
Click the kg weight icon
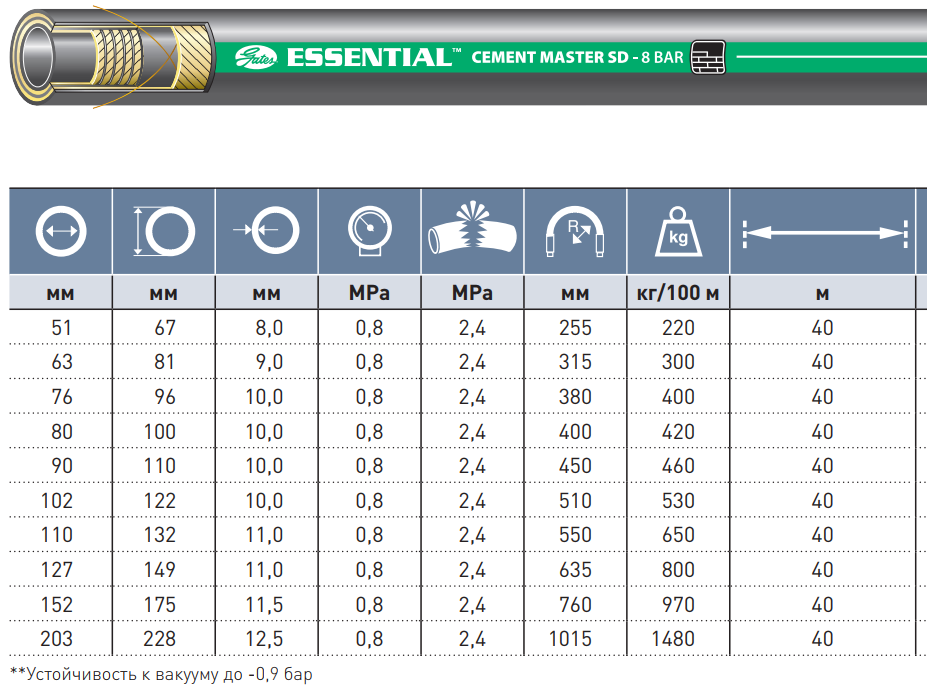pos(678,231)
